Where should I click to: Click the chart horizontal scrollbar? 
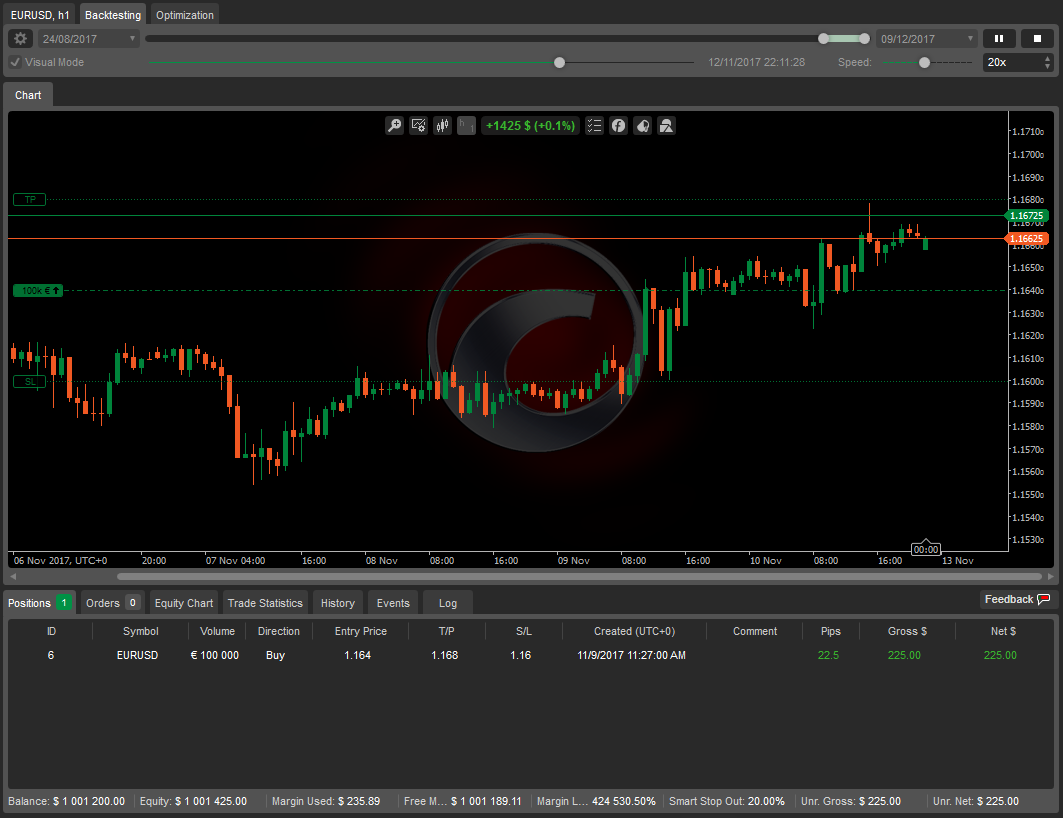580,577
